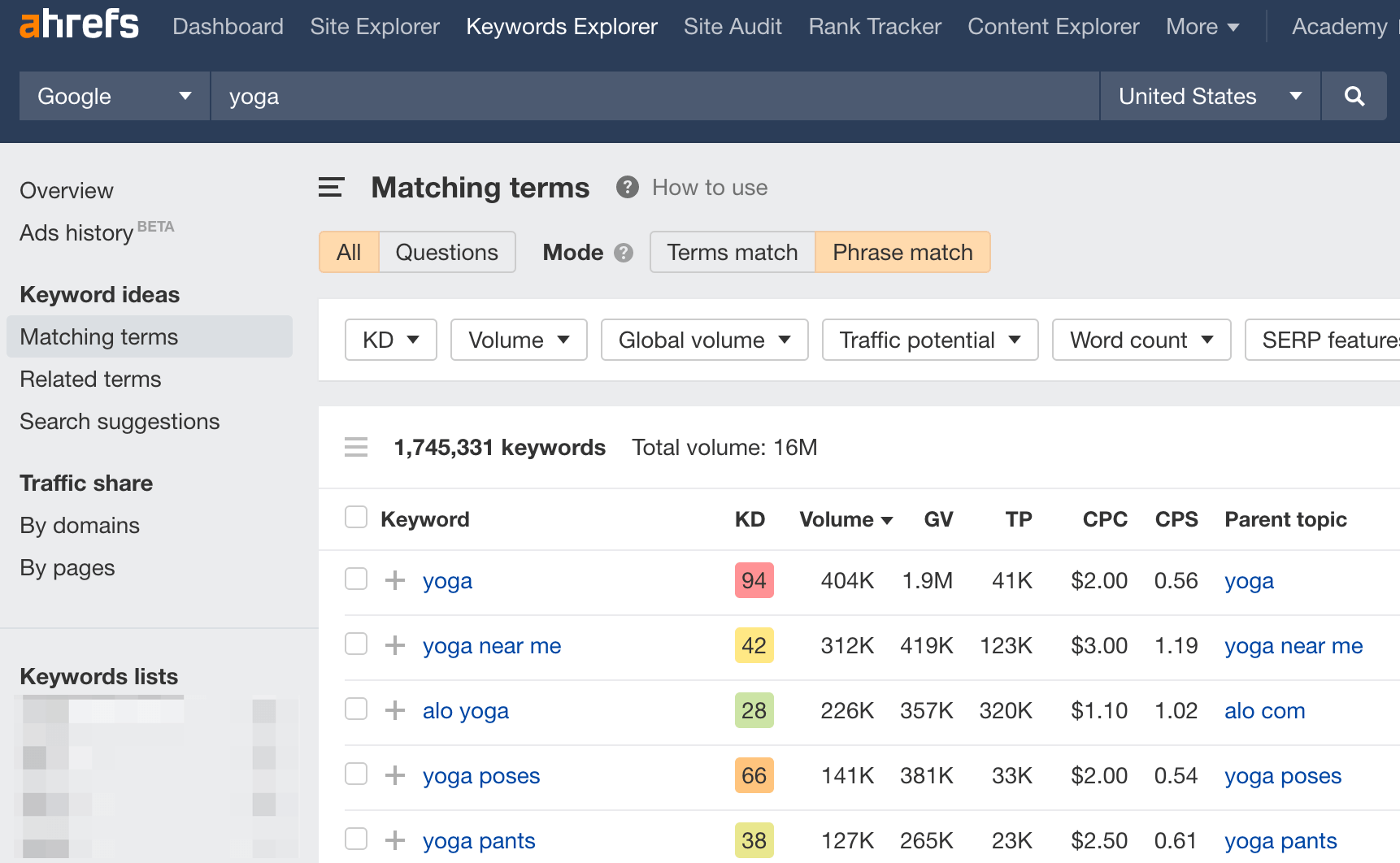This screenshot has width=1400, height=863.
Task: Select all keywords with the header checkbox
Action: (356, 517)
